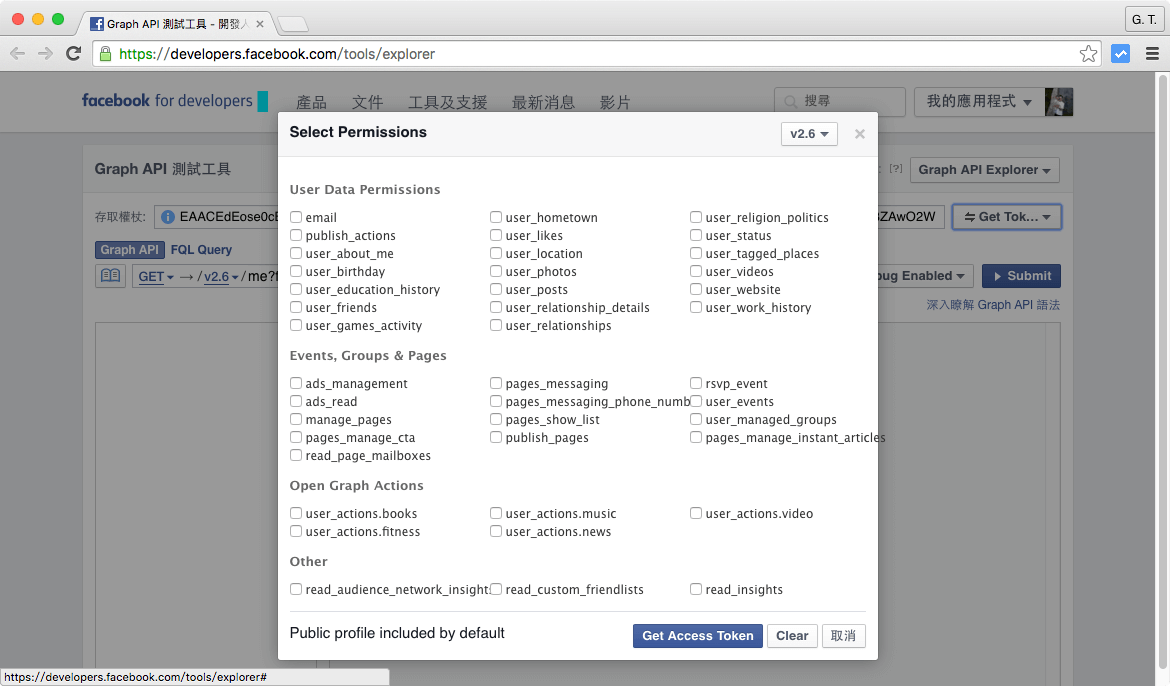Click the bookmark star icon in address bar
Viewport: 1170px width, 686px height.
[x=1088, y=54]
